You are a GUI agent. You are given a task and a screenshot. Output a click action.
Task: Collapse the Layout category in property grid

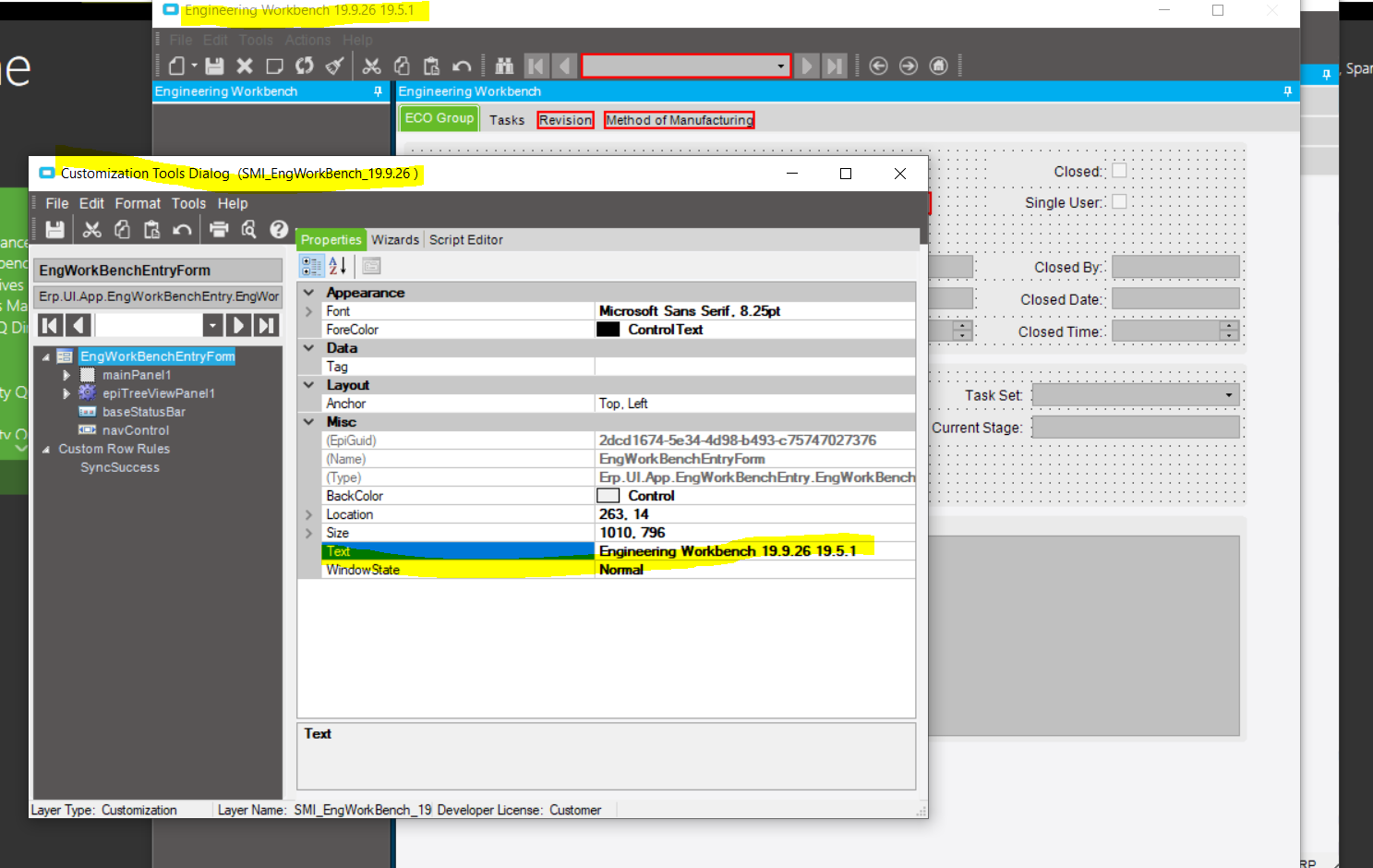[x=309, y=385]
